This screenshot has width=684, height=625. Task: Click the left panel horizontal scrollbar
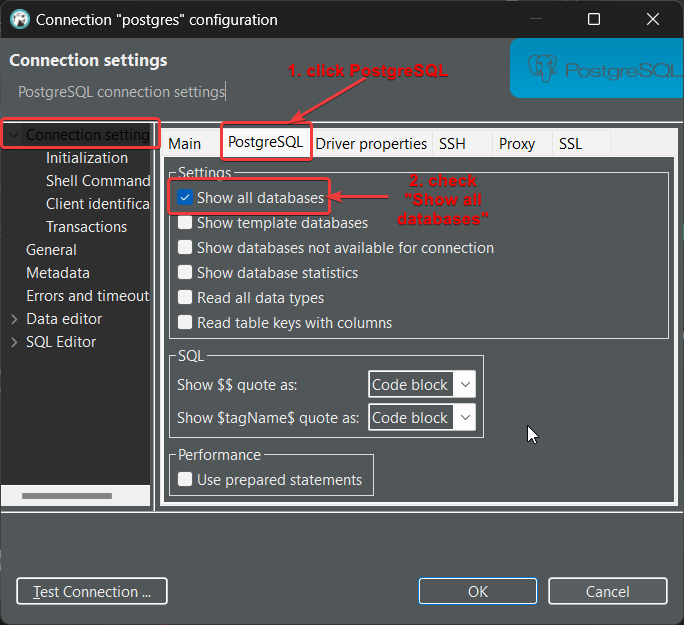(x=66, y=496)
